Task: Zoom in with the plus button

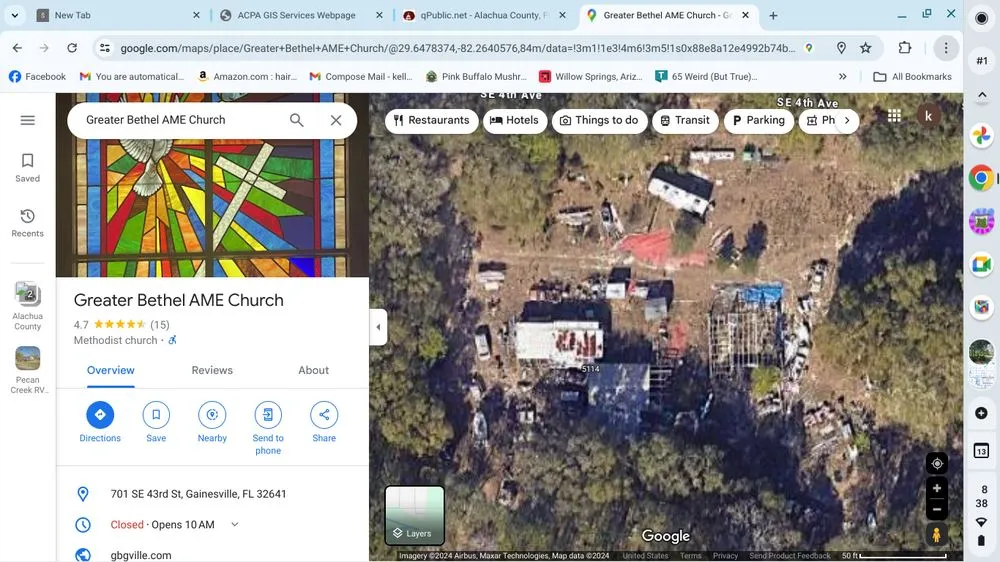Action: (937, 488)
